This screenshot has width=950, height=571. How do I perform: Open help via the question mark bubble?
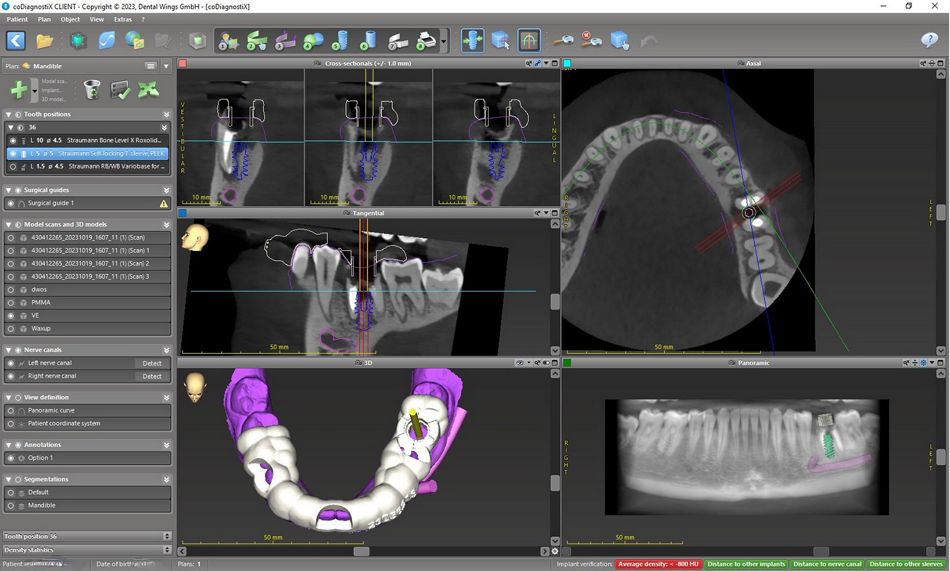[x=929, y=41]
